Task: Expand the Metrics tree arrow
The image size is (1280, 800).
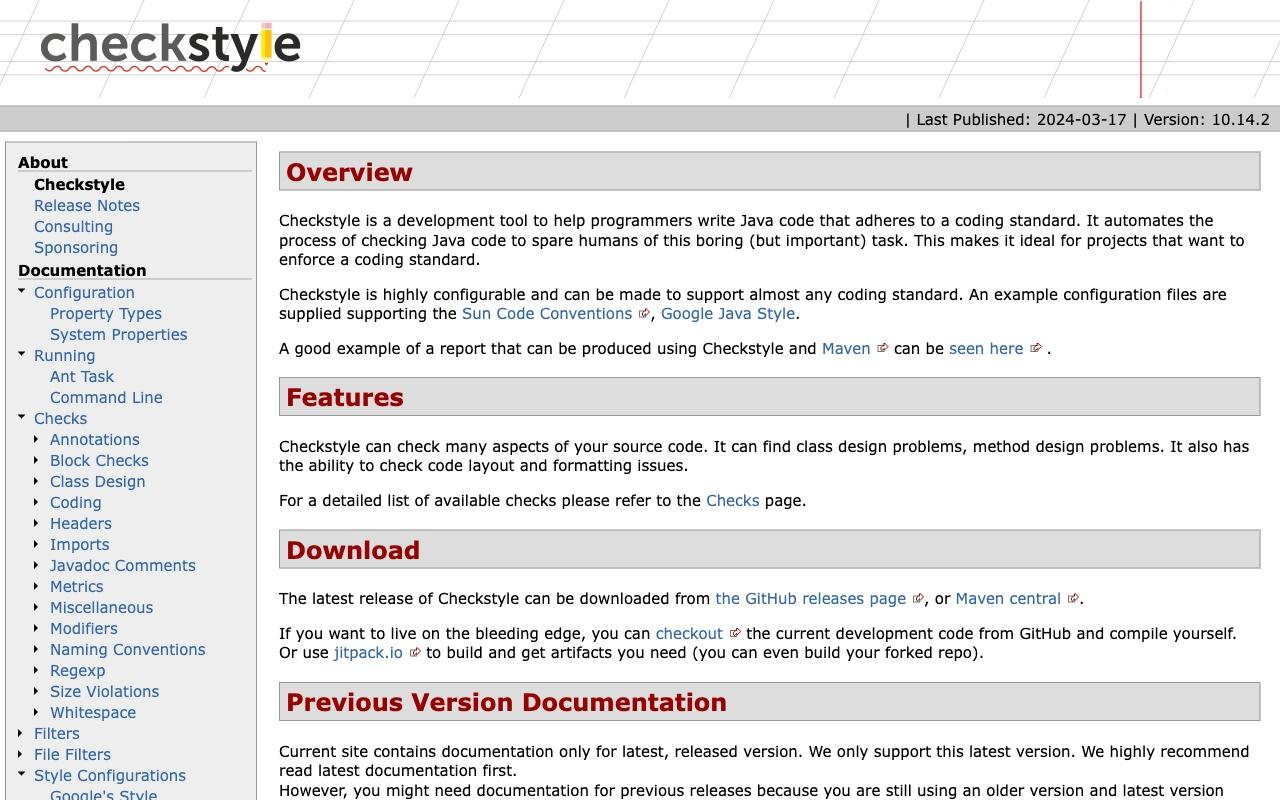Action: pos(37,586)
